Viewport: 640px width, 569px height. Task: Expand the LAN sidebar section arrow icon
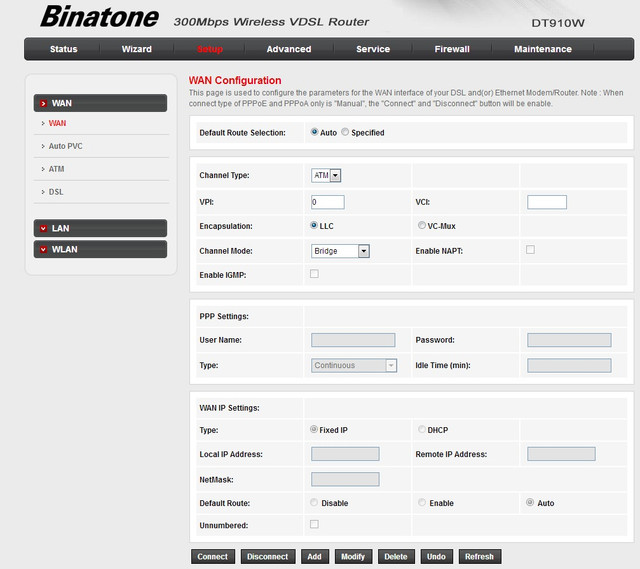point(43,229)
